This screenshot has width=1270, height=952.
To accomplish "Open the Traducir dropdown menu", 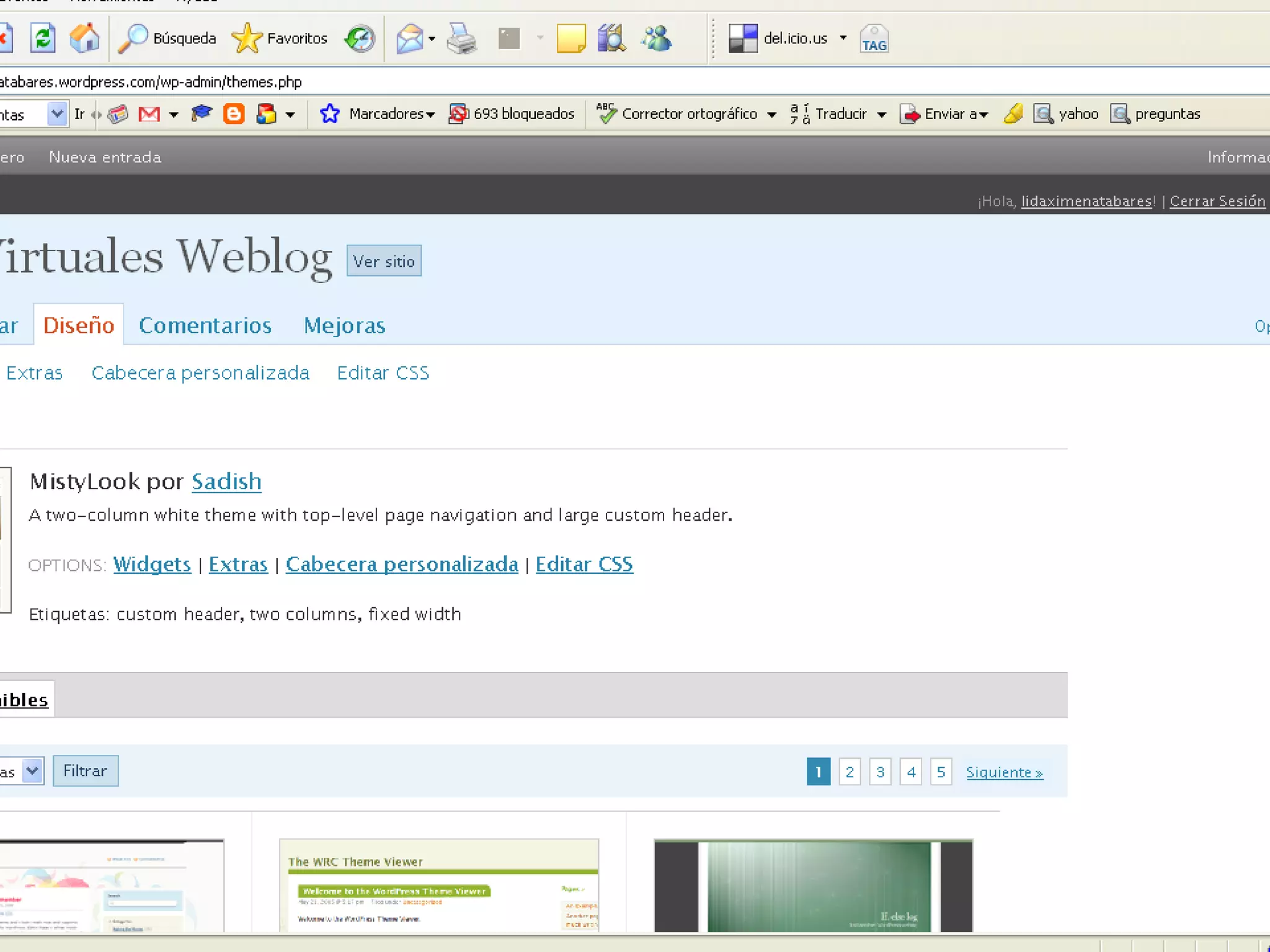I will (881, 115).
